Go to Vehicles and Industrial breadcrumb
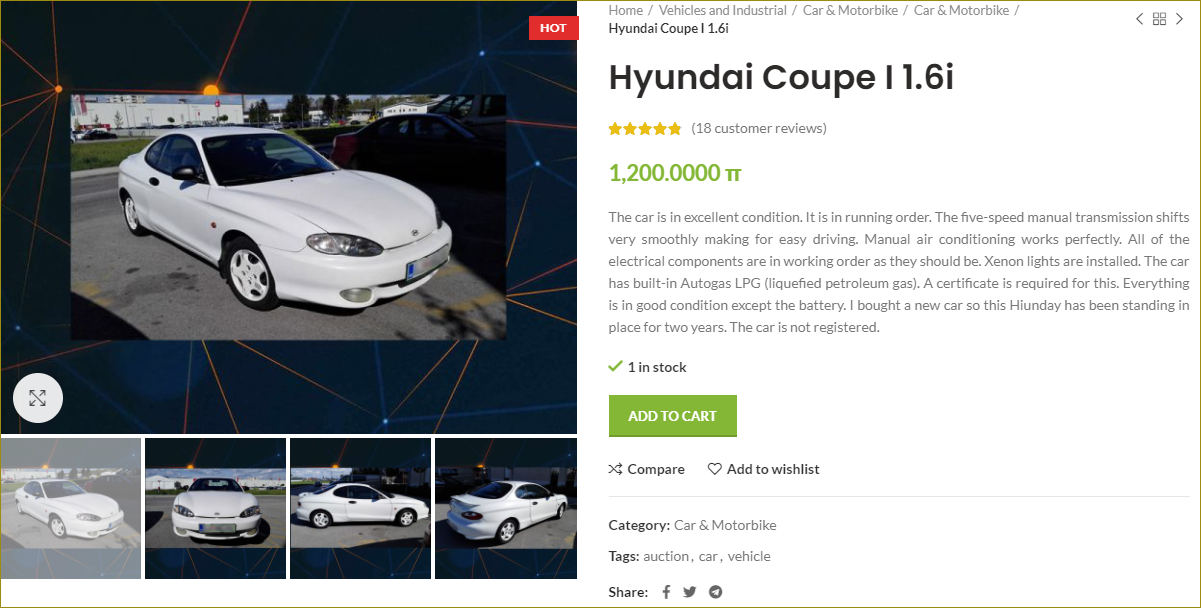1201x608 pixels. click(x=723, y=10)
